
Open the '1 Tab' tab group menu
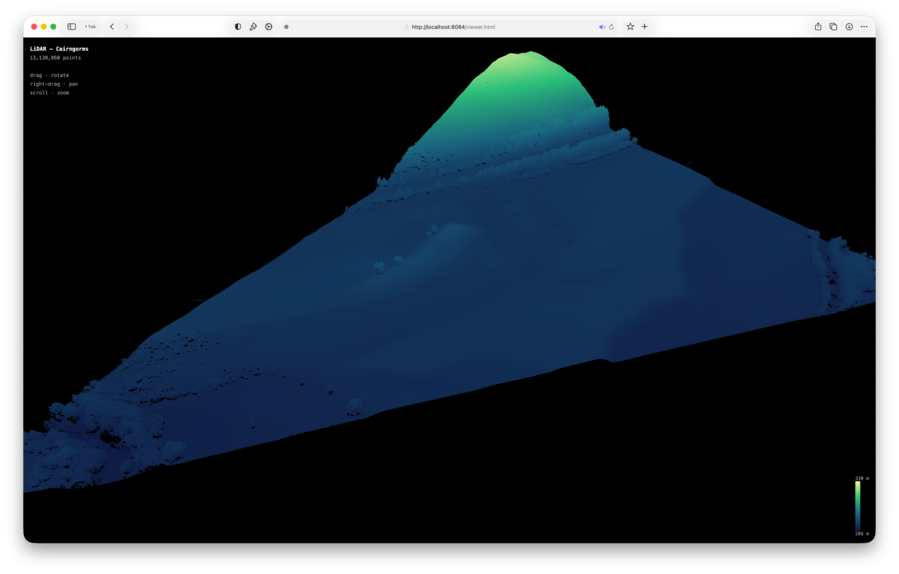tap(91, 26)
